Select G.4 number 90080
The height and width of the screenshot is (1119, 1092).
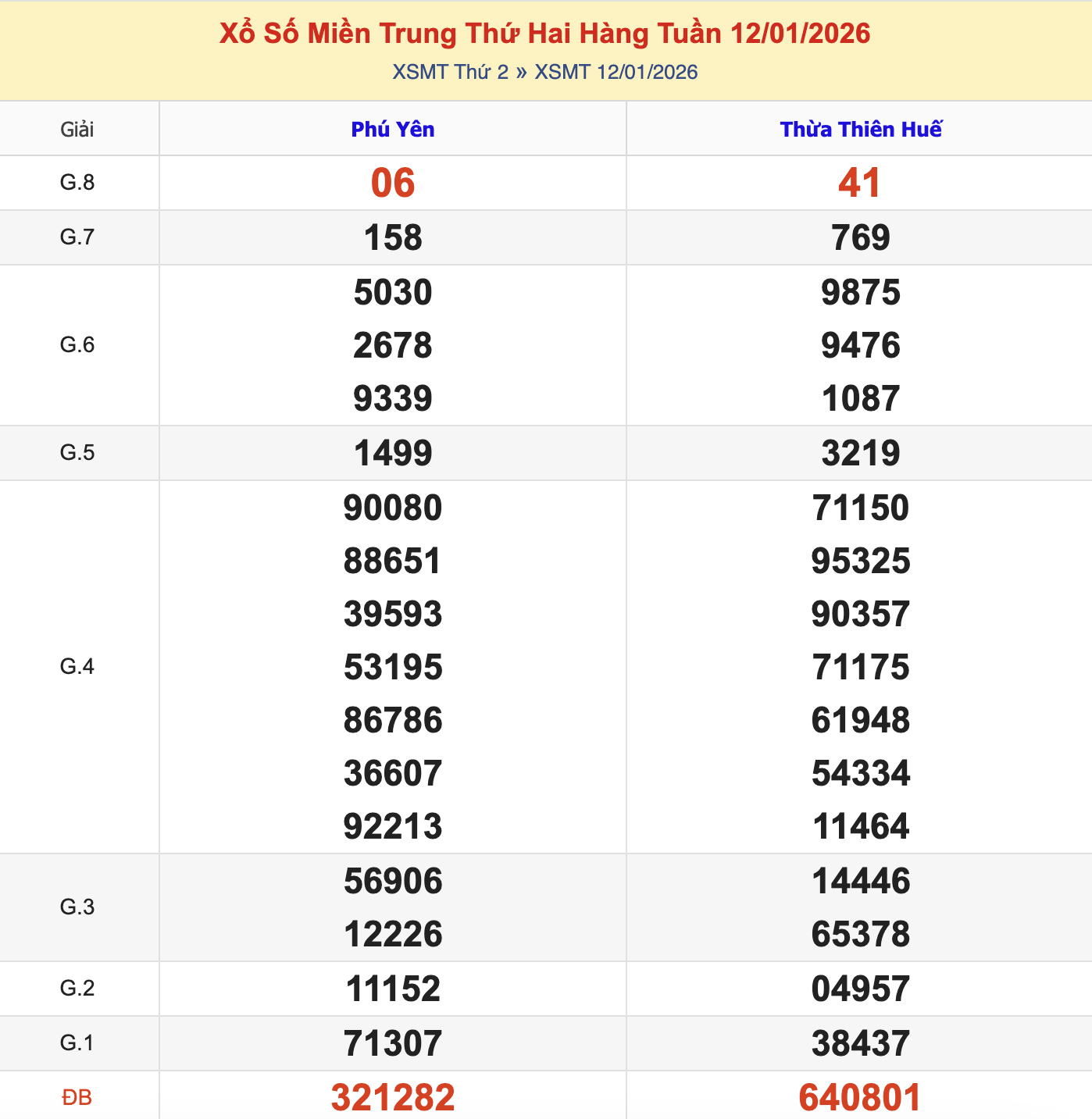[393, 506]
